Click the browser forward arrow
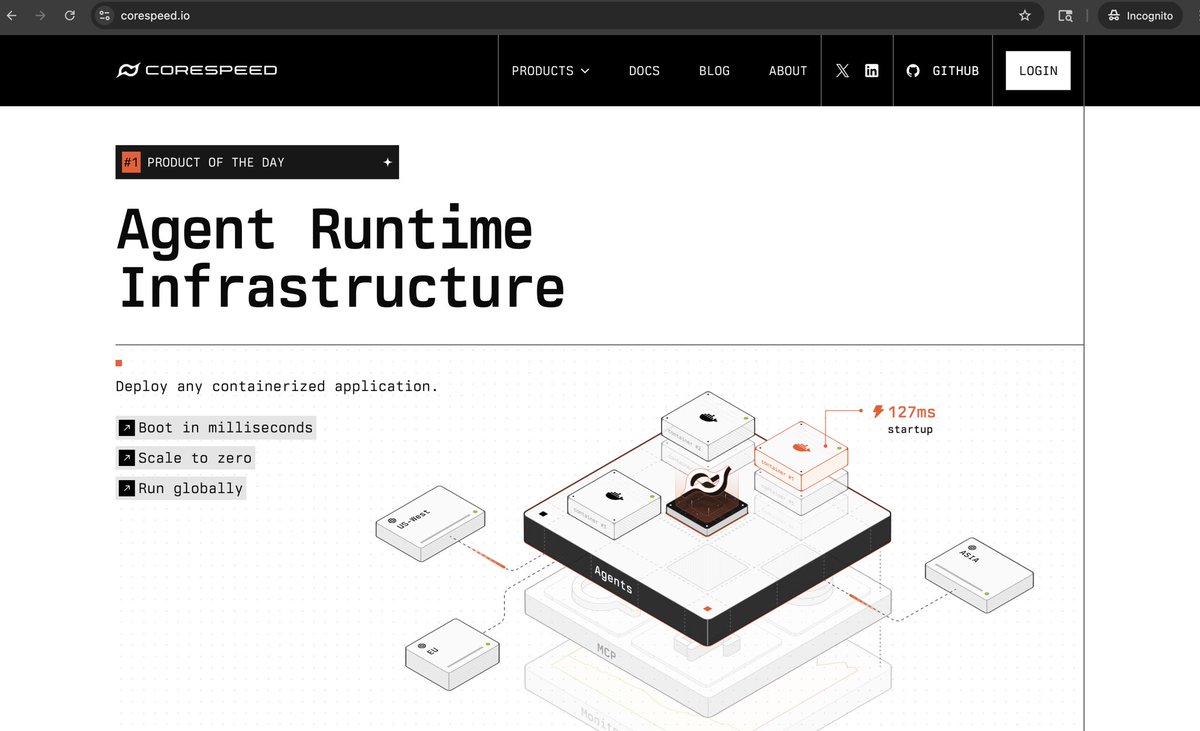The width and height of the screenshot is (1200, 731). (41, 16)
